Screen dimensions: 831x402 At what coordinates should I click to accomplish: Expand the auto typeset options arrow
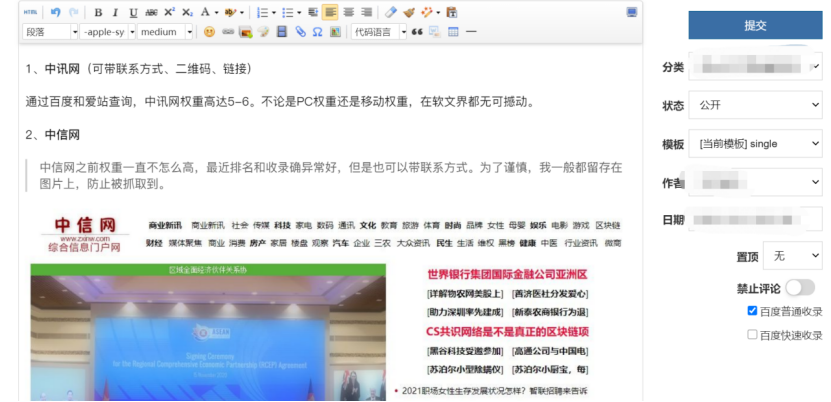pos(438,12)
